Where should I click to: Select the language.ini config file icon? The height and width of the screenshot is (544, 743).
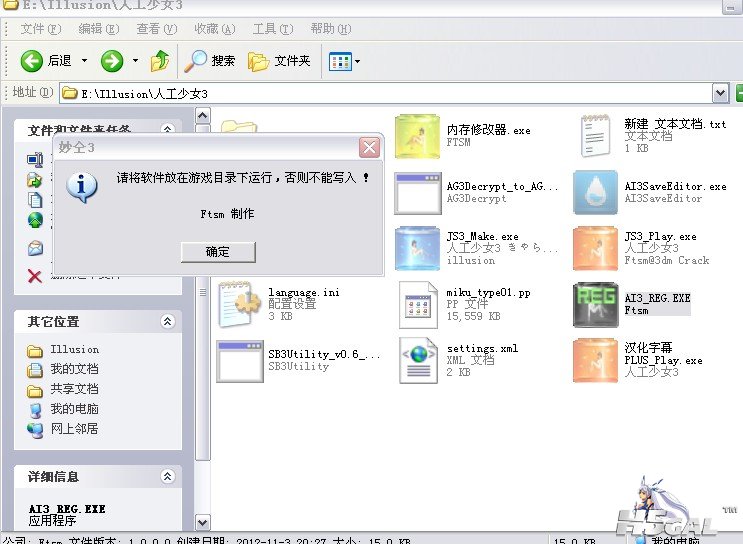240,304
